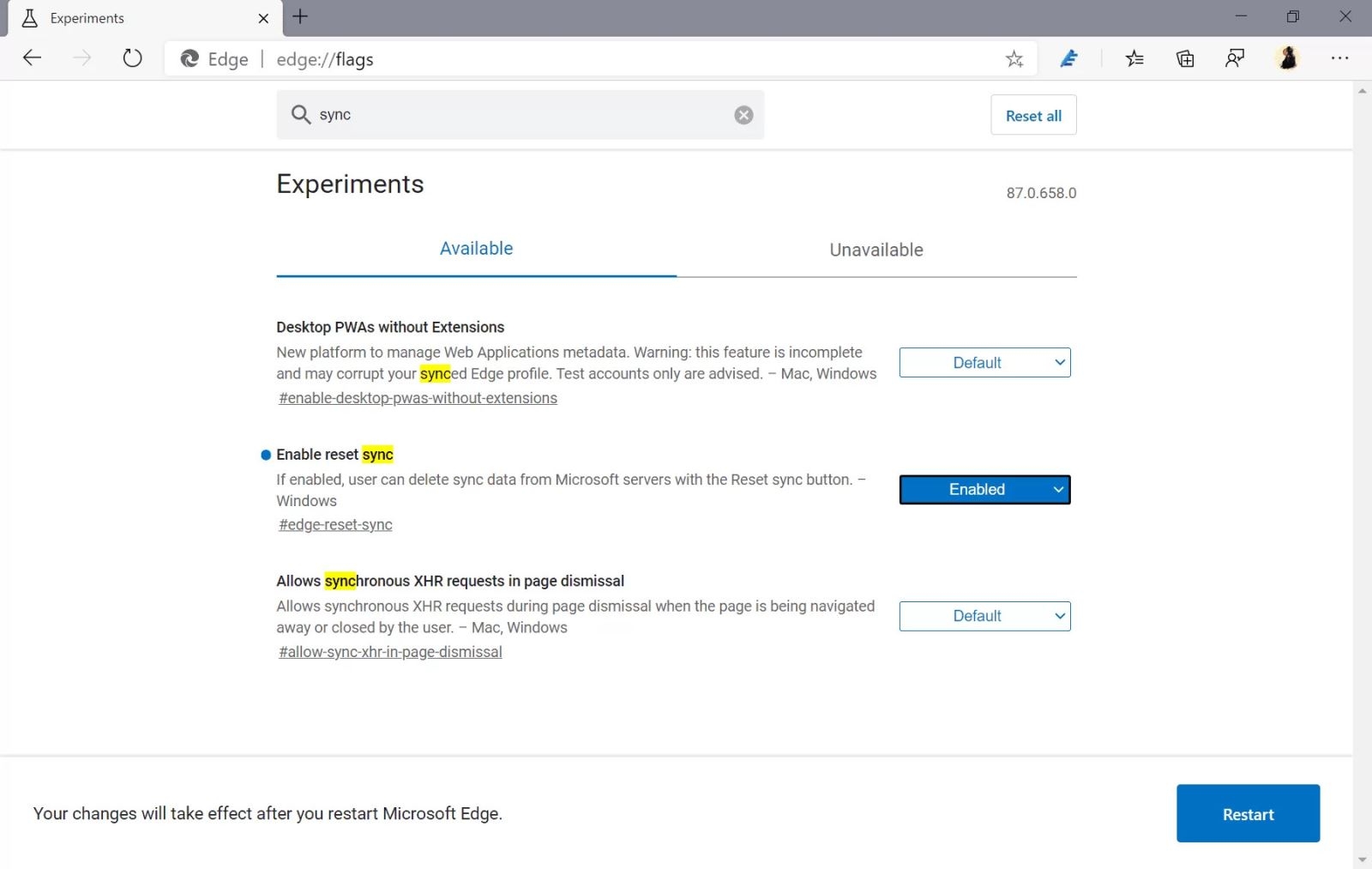Click version number 87.0.658.0
This screenshot has height=869, width=1372.
(1041, 193)
